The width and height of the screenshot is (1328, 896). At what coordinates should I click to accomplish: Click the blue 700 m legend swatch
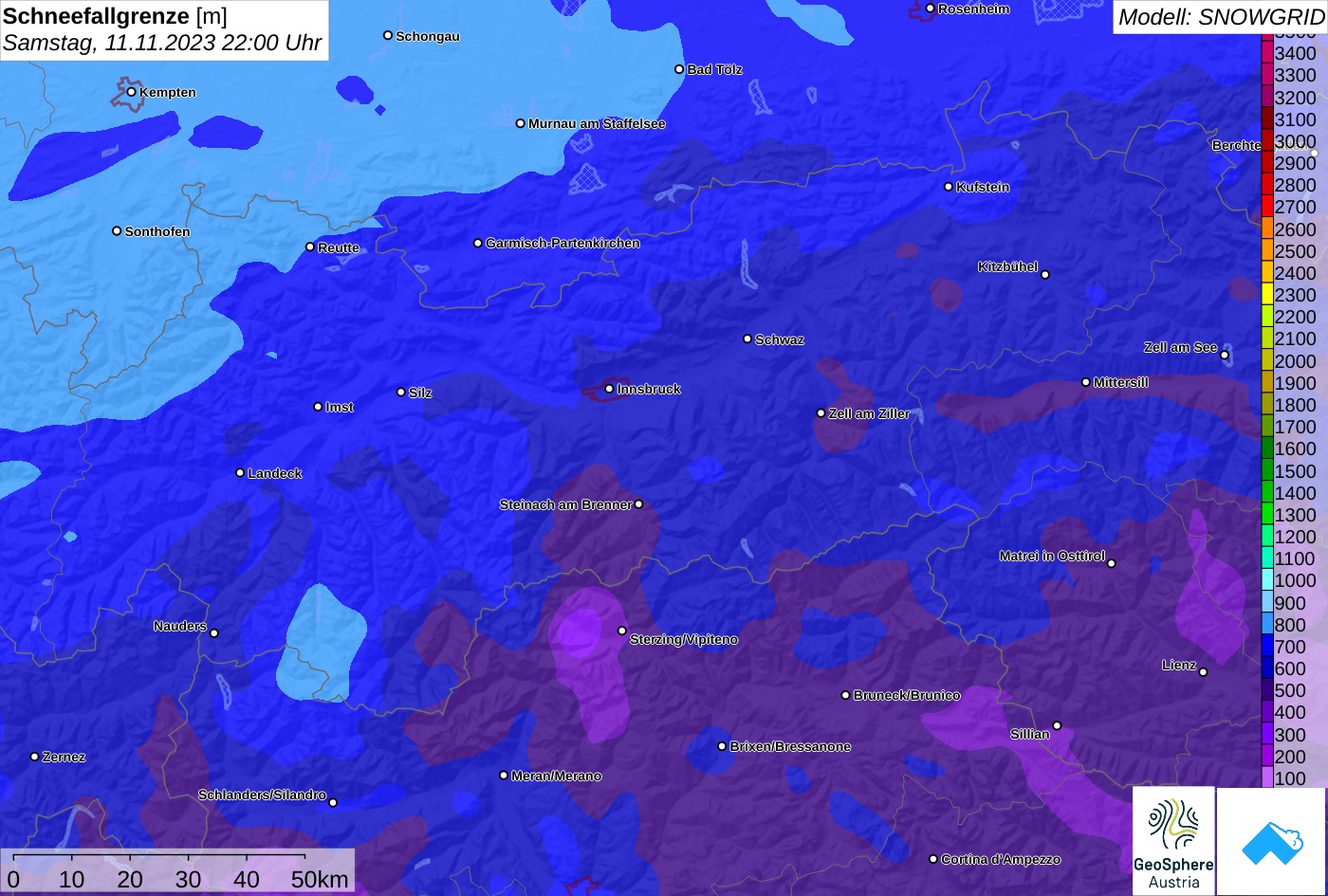click(1266, 647)
